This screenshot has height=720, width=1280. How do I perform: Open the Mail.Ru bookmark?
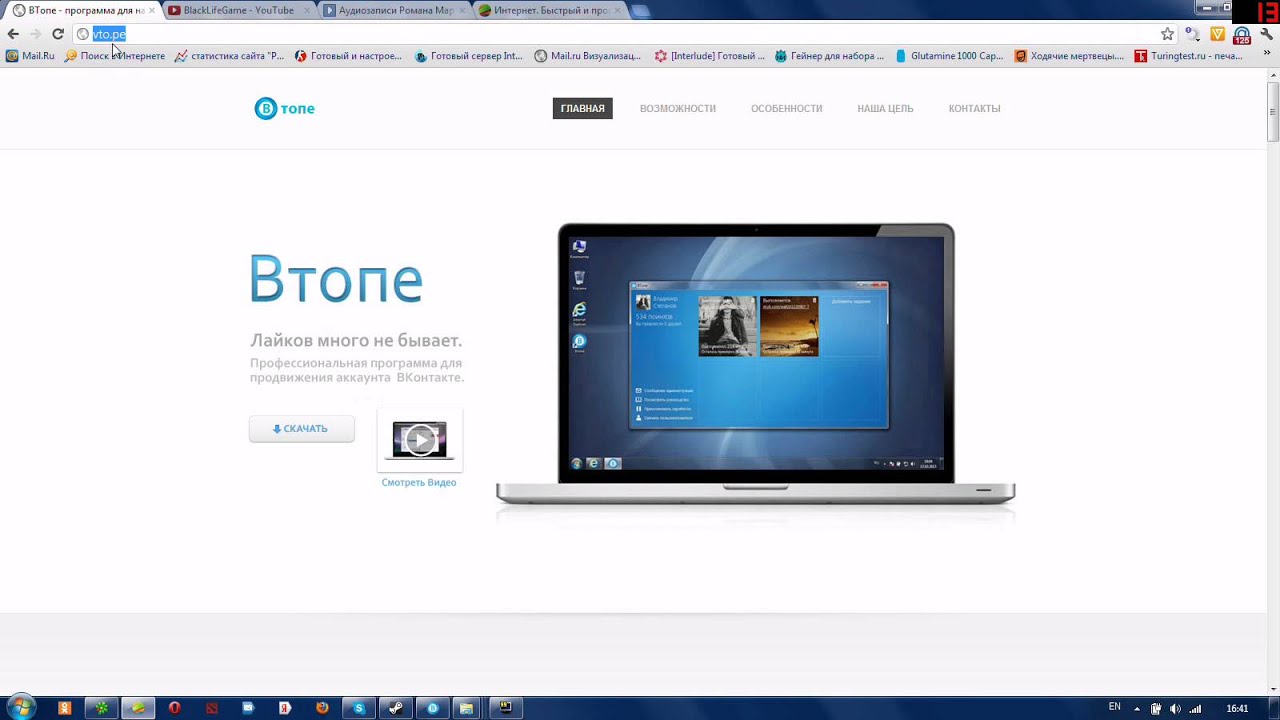click(x=30, y=56)
